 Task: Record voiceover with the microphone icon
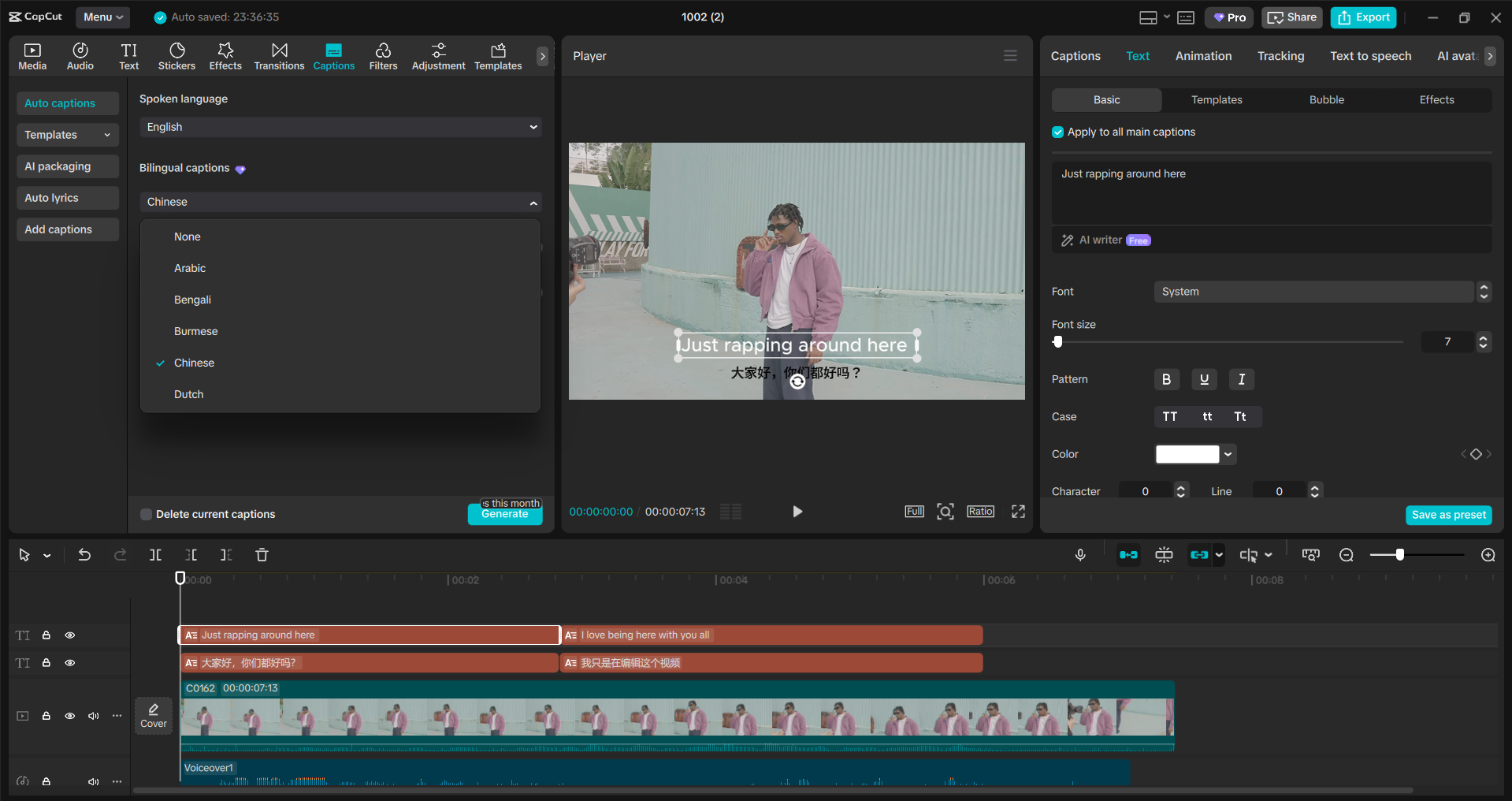[x=1080, y=554]
